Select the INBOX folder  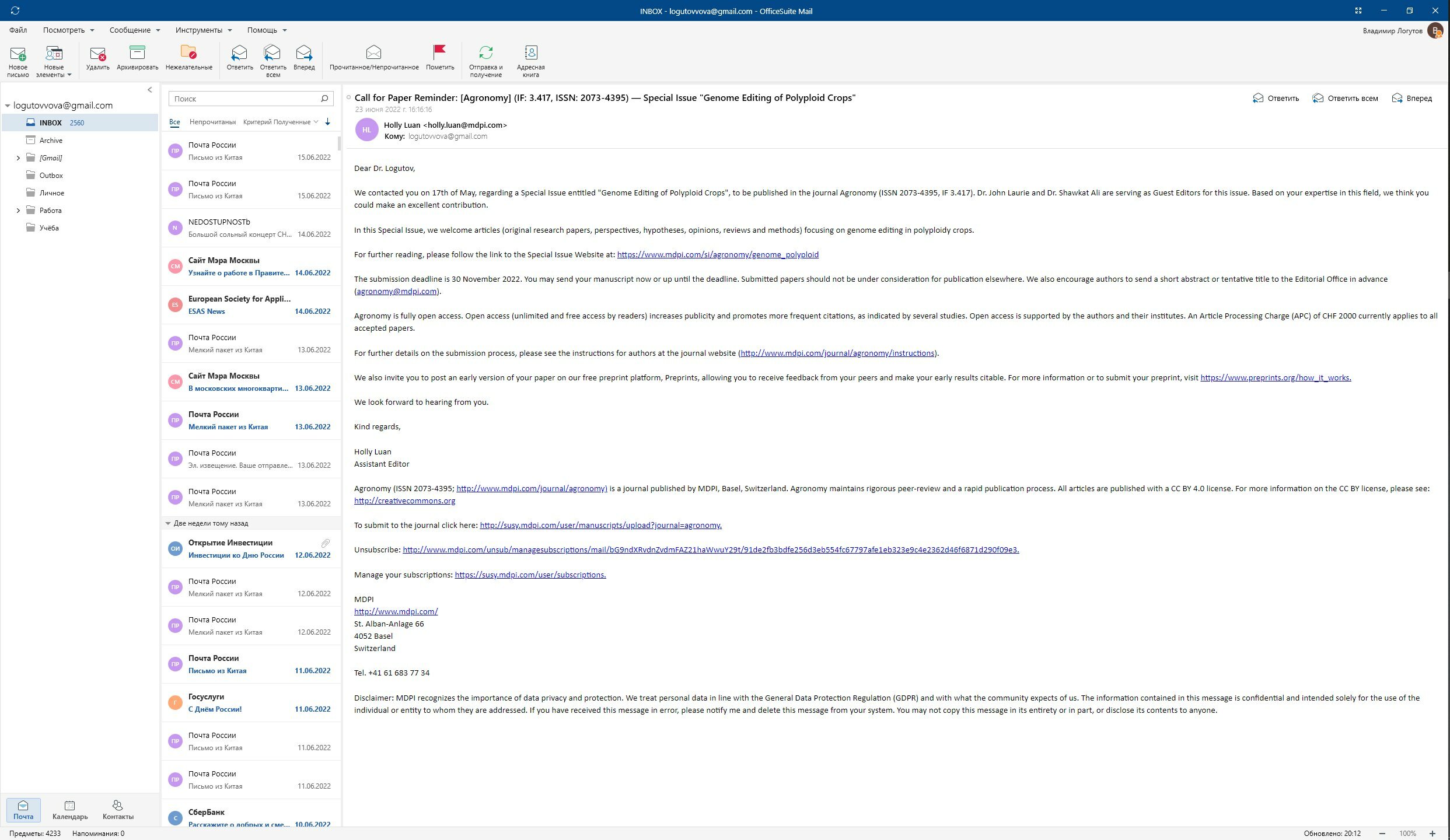click(x=80, y=123)
